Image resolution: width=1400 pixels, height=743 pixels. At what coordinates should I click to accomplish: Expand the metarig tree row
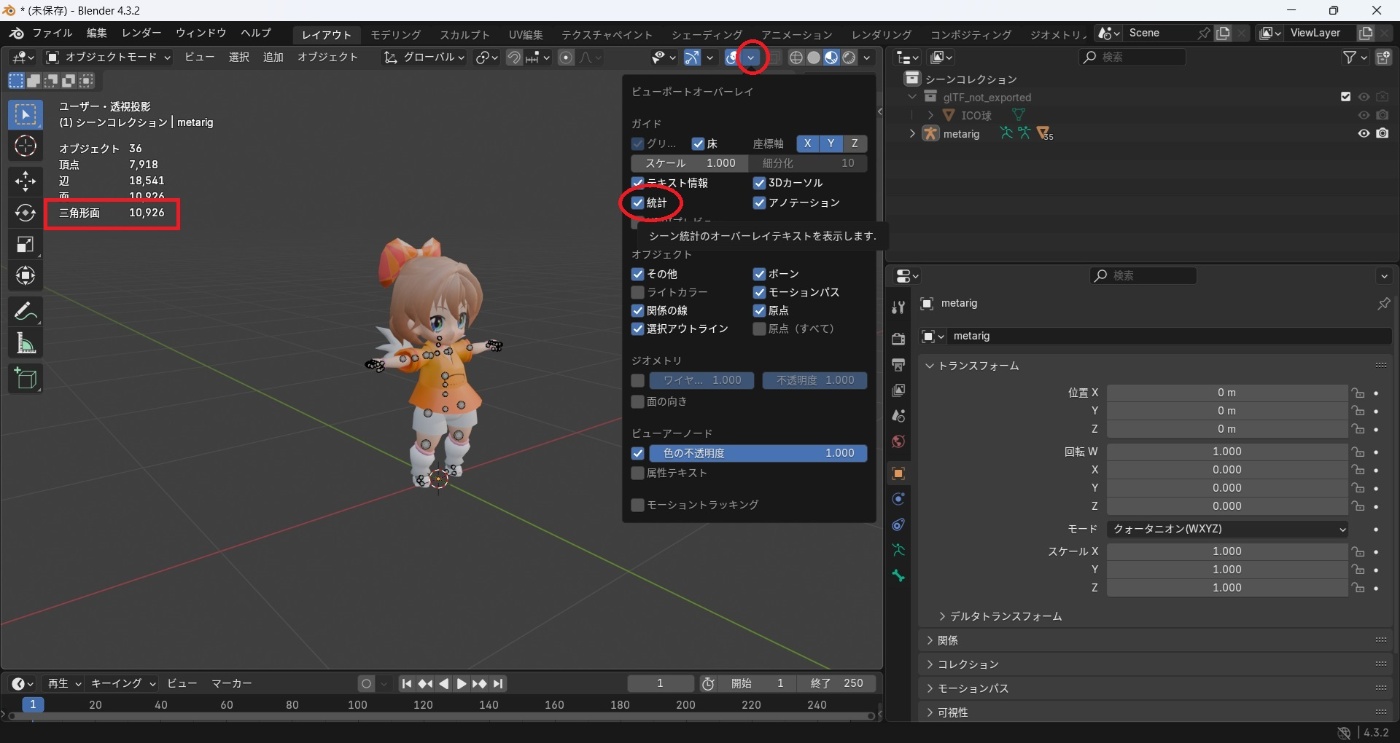(x=912, y=134)
